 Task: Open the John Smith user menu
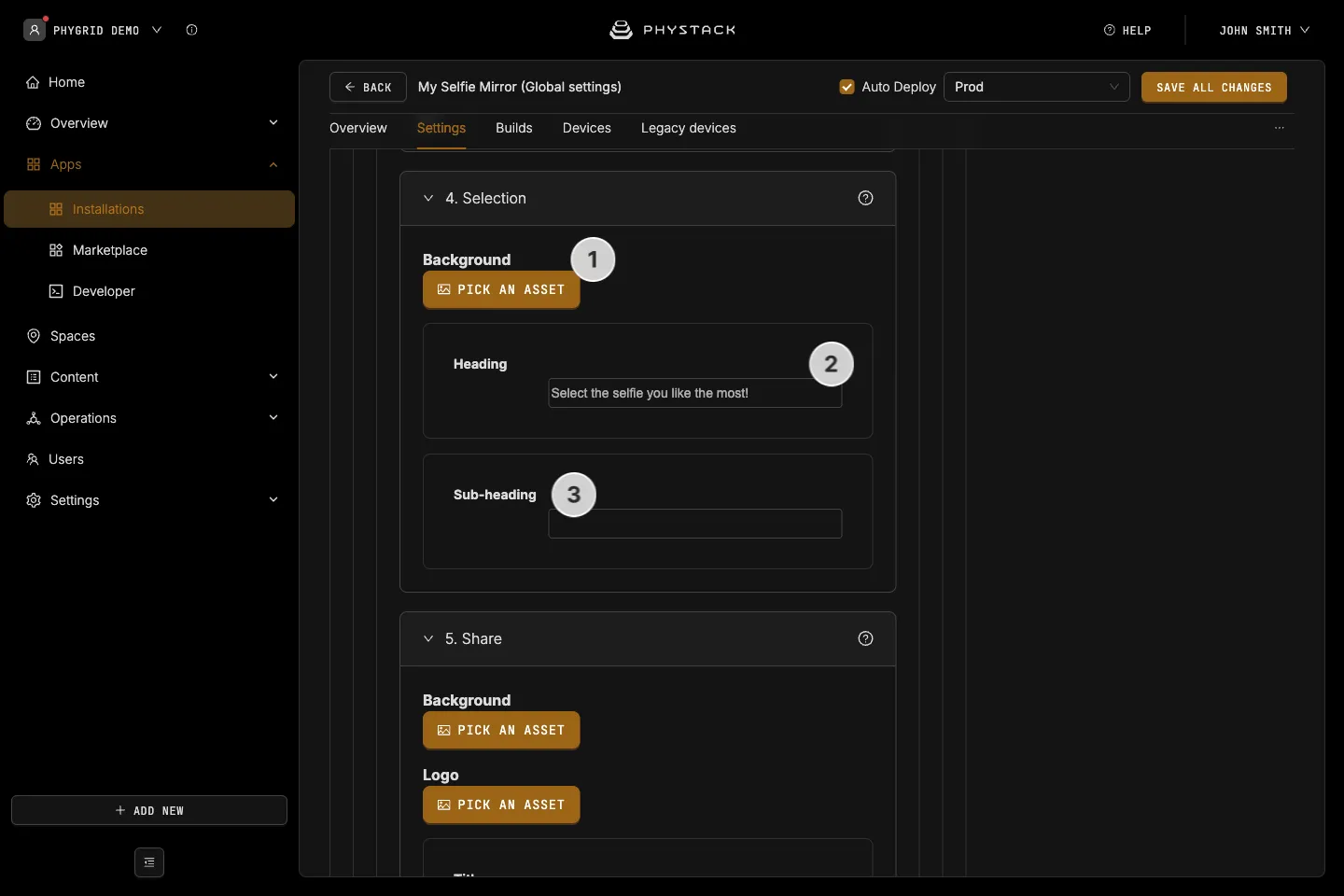point(1264,30)
